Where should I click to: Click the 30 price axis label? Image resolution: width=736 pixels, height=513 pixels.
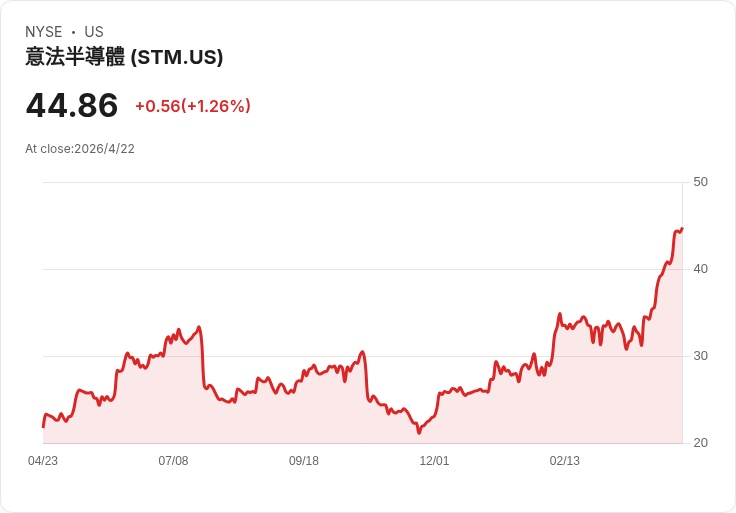tap(700, 356)
